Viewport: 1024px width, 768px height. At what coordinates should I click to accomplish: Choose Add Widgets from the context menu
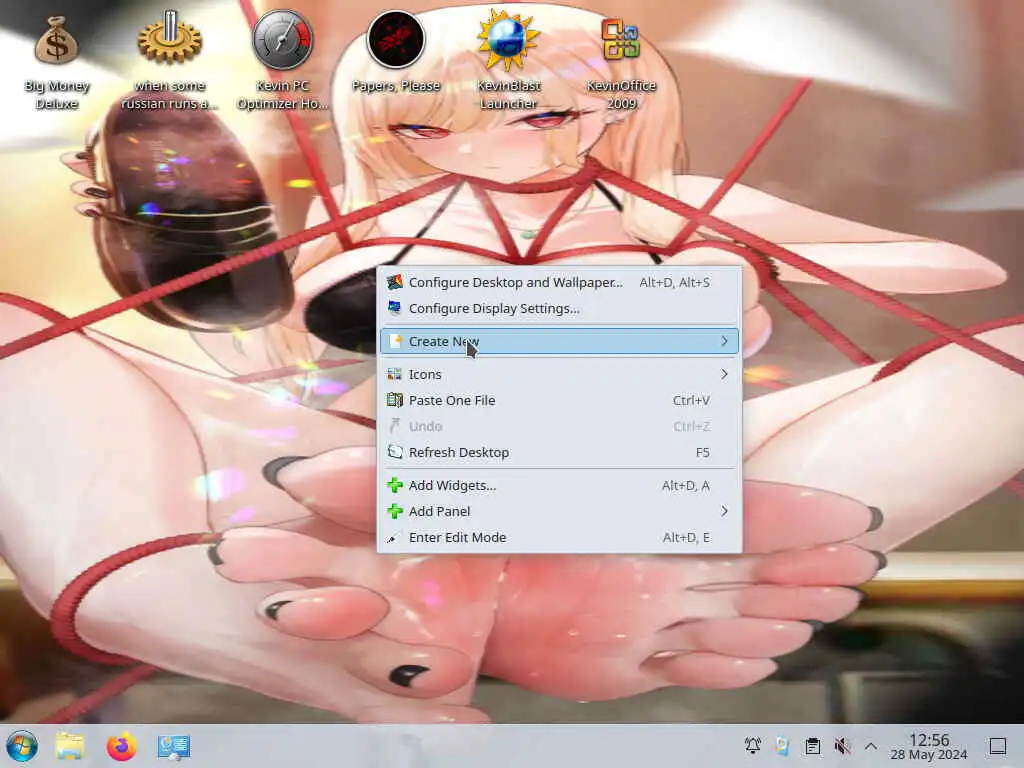[x=560, y=485]
